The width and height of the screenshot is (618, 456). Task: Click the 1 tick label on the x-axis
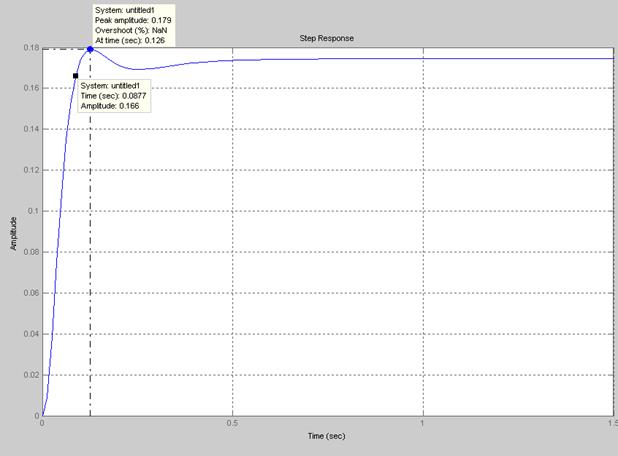click(x=422, y=423)
